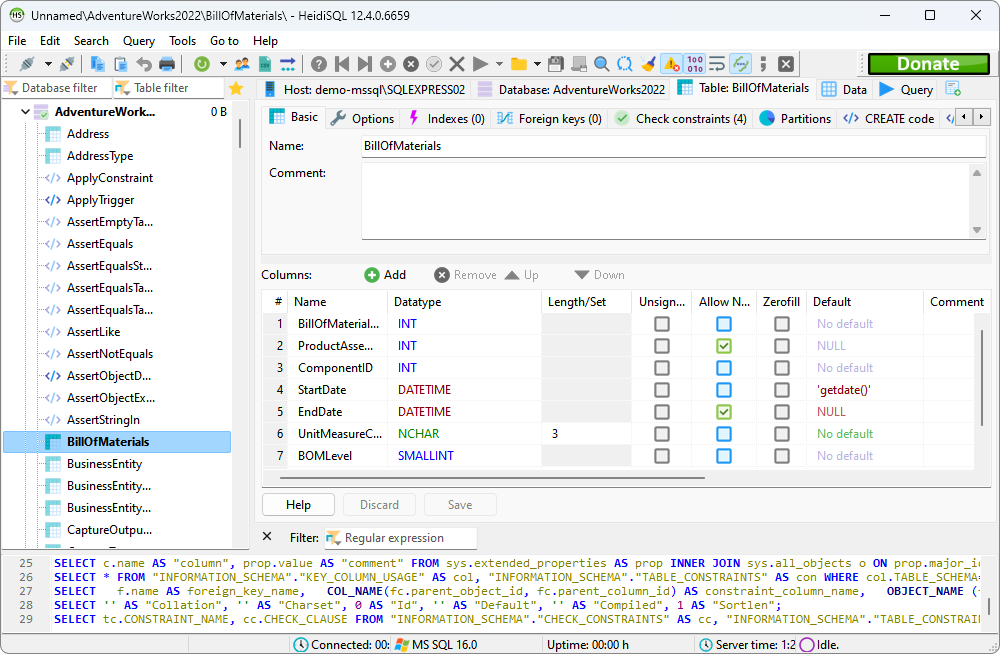Image resolution: width=1000 pixels, height=654 pixels.
Task: Toggle Unsigned checkbox for ComponentID row
Action: click(662, 368)
